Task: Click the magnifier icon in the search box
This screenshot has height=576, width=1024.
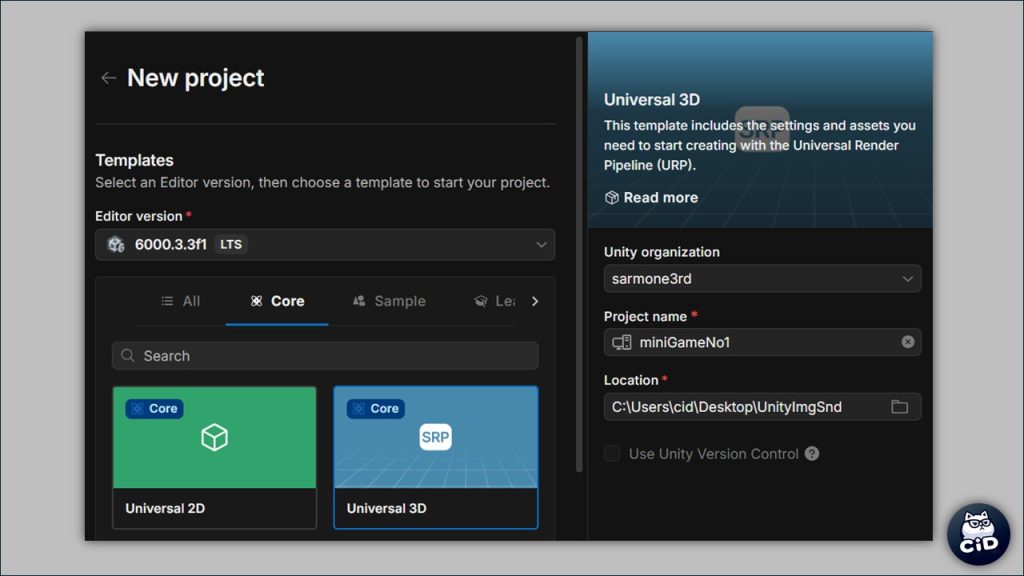Action: click(128, 356)
